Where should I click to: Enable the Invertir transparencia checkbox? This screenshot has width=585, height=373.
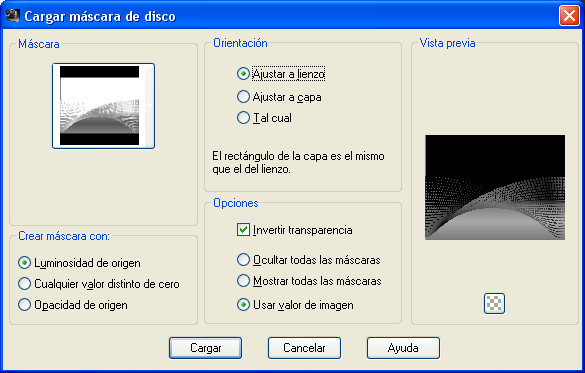[x=243, y=230]
